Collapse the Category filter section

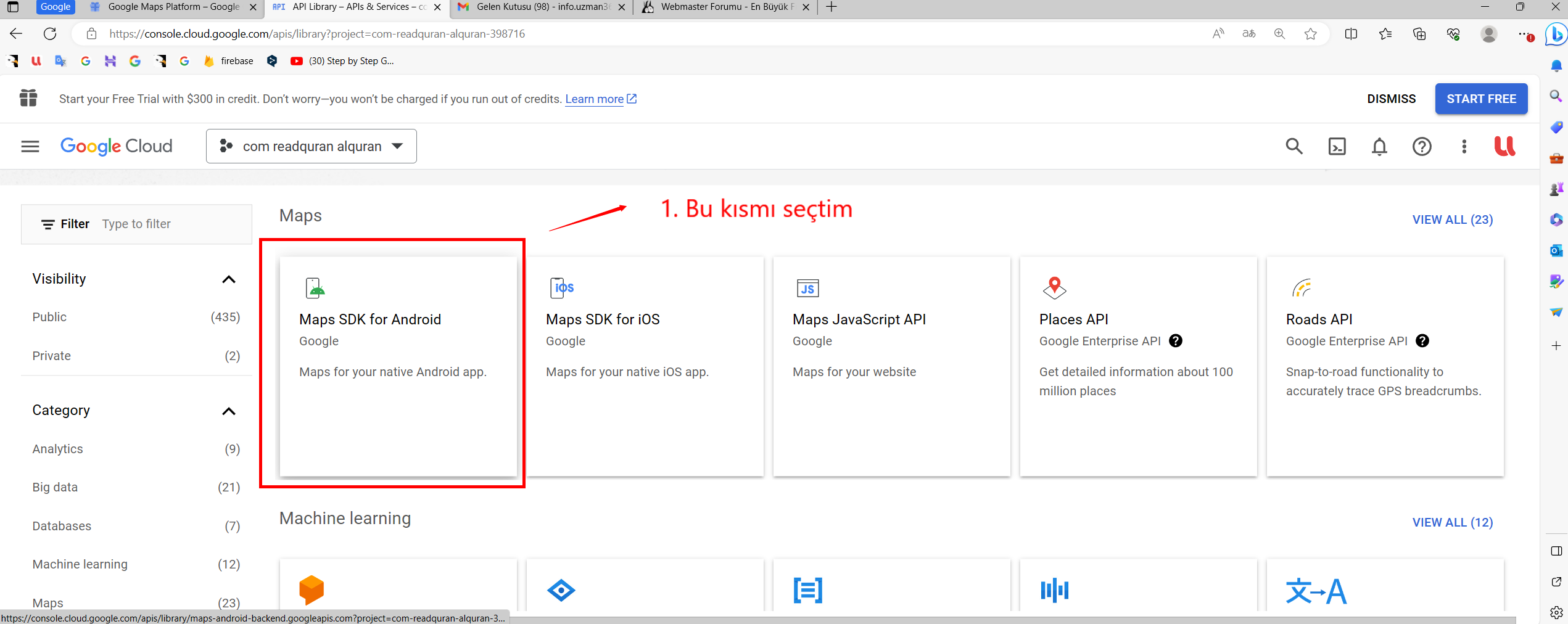tap(228, 411)
